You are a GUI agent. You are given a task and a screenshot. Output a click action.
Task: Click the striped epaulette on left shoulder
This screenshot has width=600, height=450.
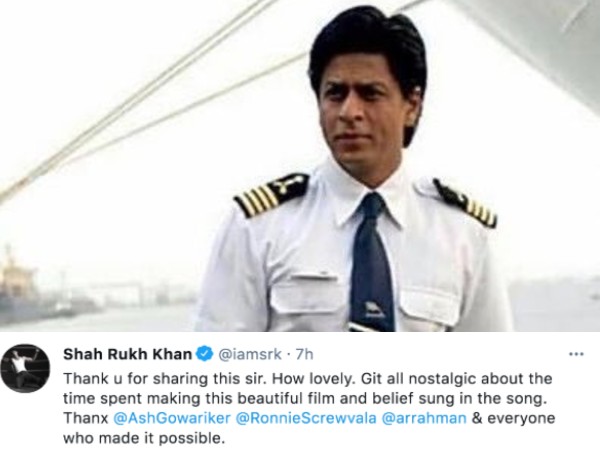coord(270,195)
